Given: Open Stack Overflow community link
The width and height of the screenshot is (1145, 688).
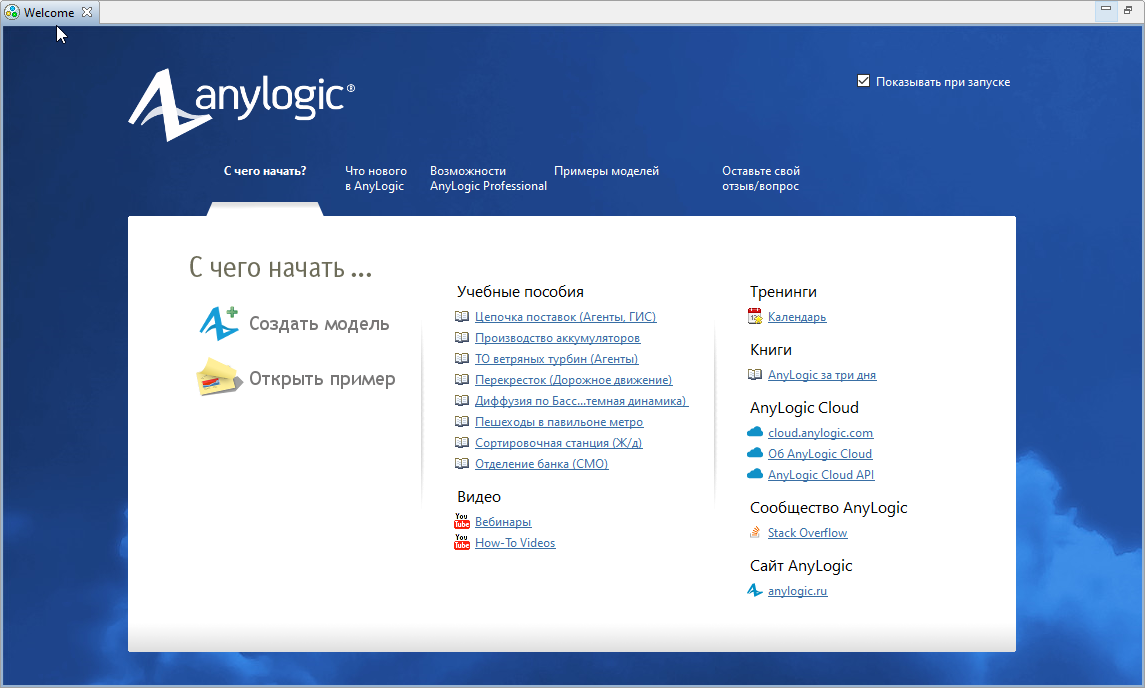Looking at the screenshot, I should (807, 533).
